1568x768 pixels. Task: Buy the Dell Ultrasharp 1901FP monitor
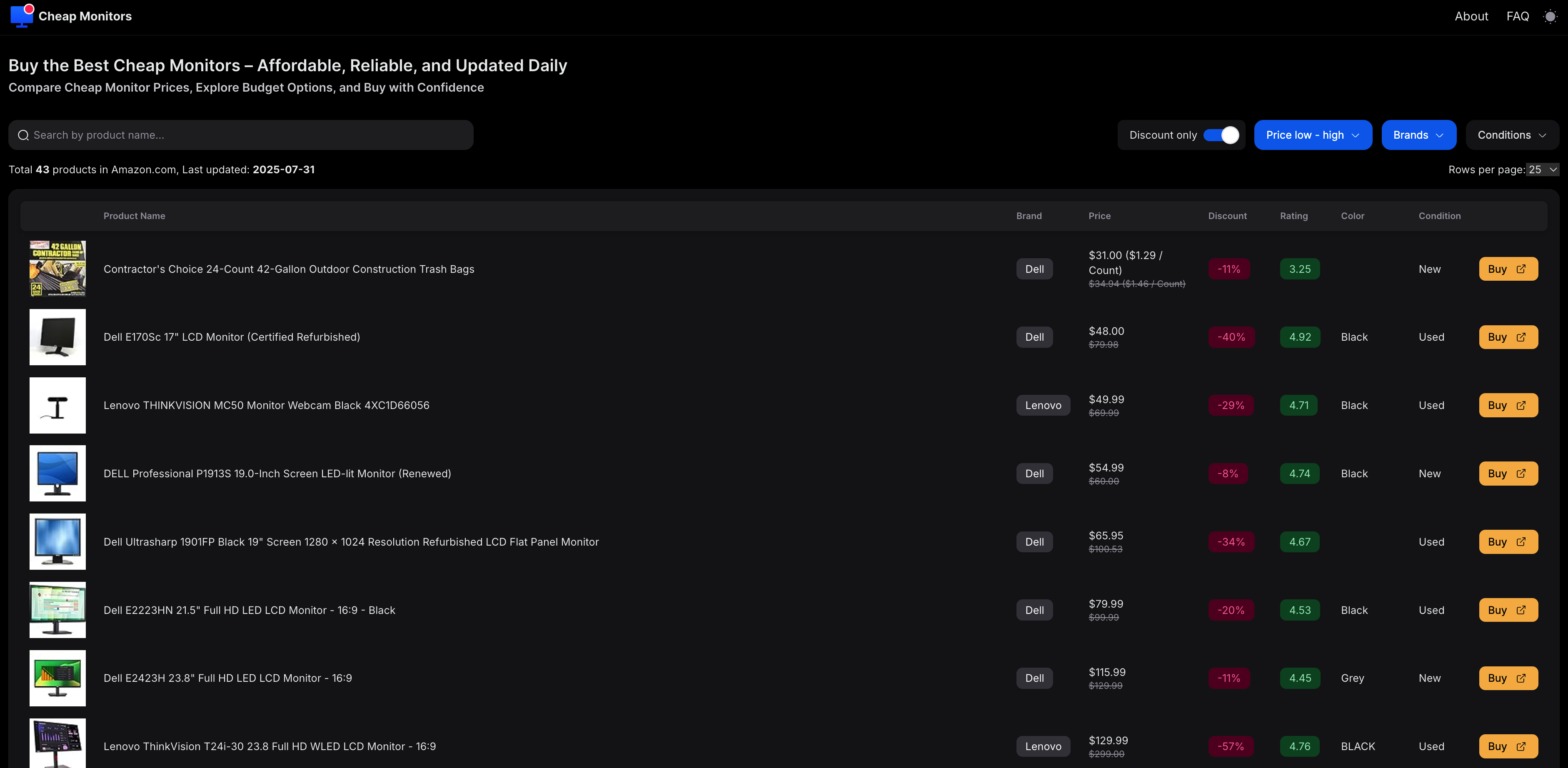(x=1508, y=541)
